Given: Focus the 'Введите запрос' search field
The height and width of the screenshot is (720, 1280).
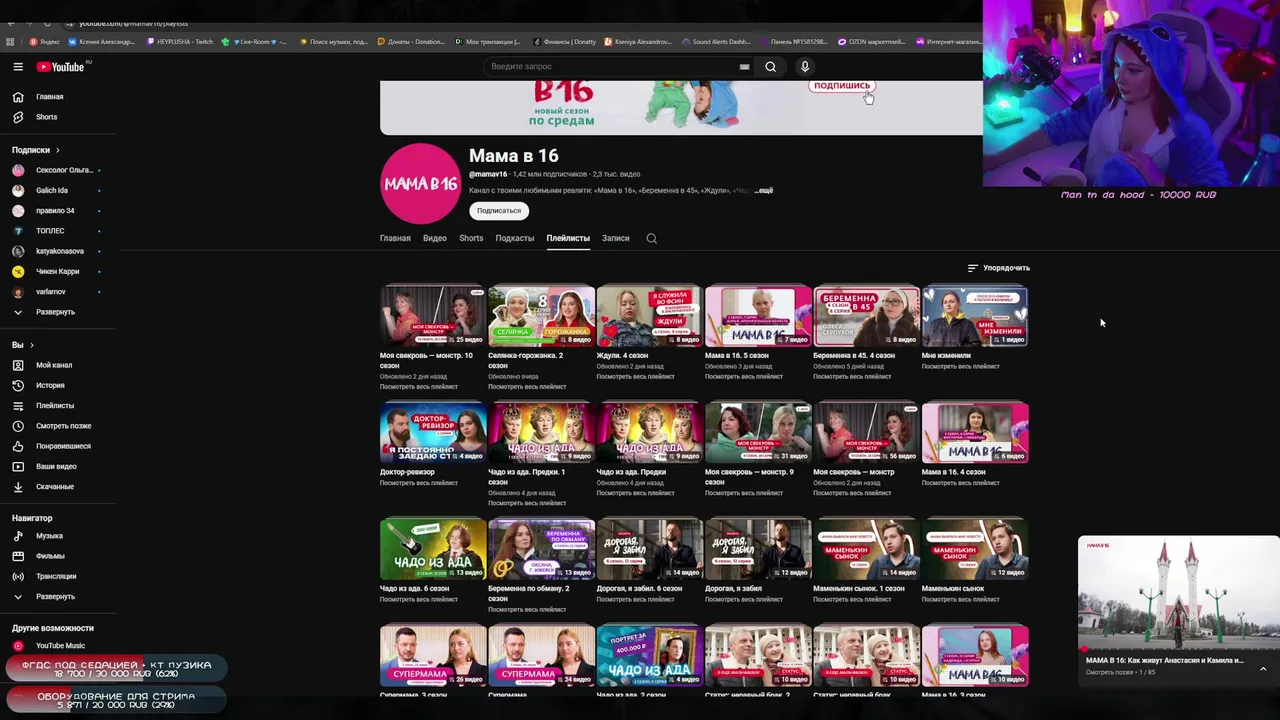Looking at the screenshot, I should click(x=612, y=67).
